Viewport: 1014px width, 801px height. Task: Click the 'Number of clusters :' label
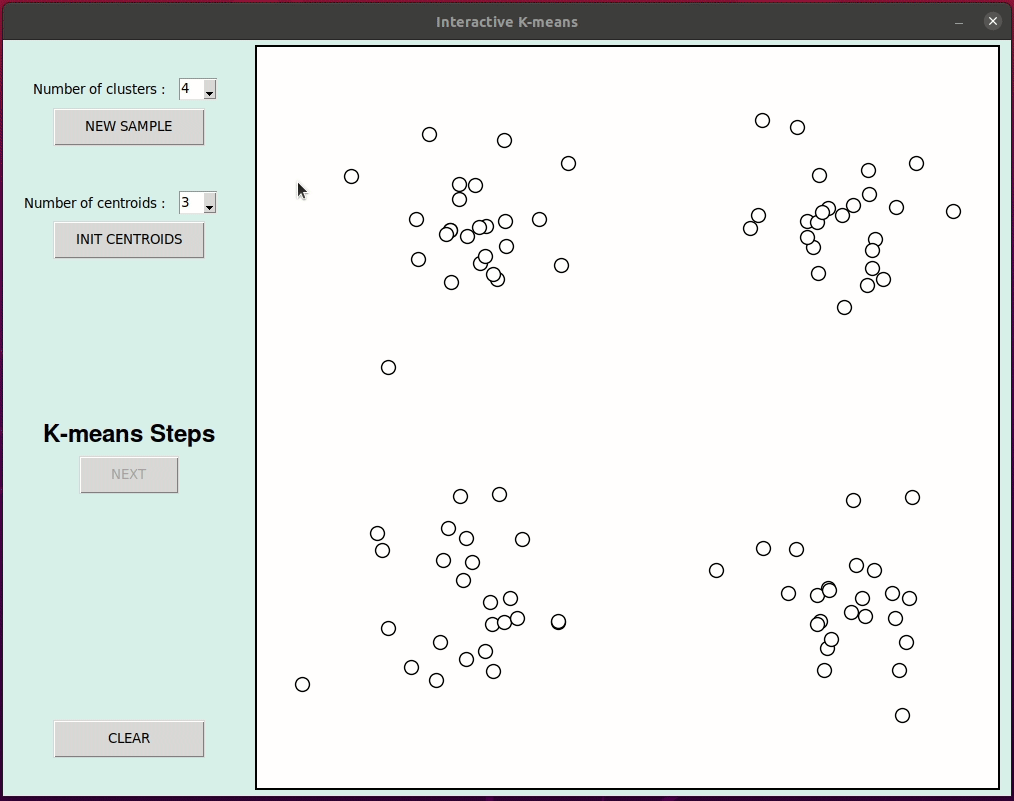(99, 89)
